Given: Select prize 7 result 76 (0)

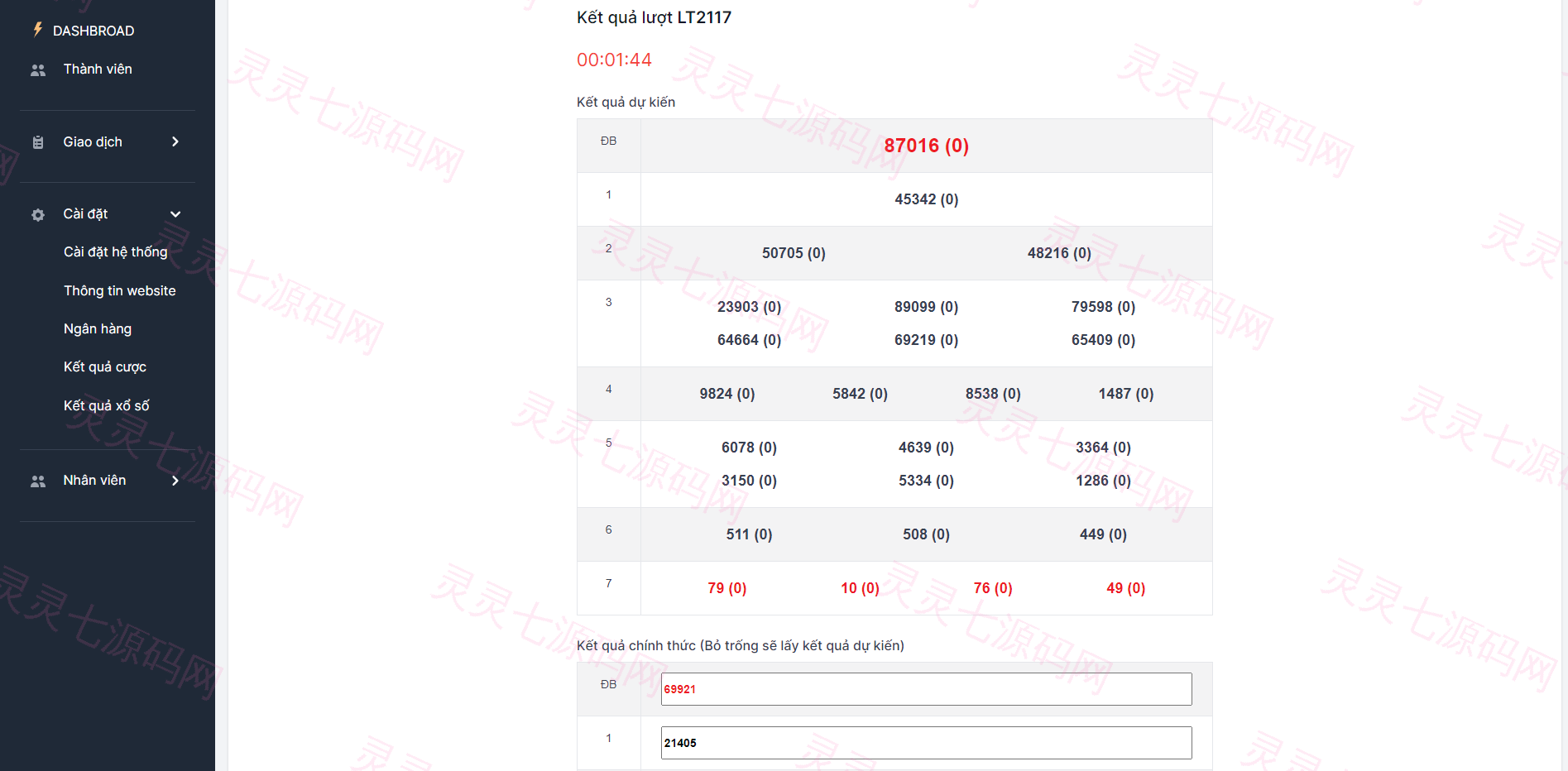Looking at the screenshot, I should pyautogui.click(x=993, y=588).
